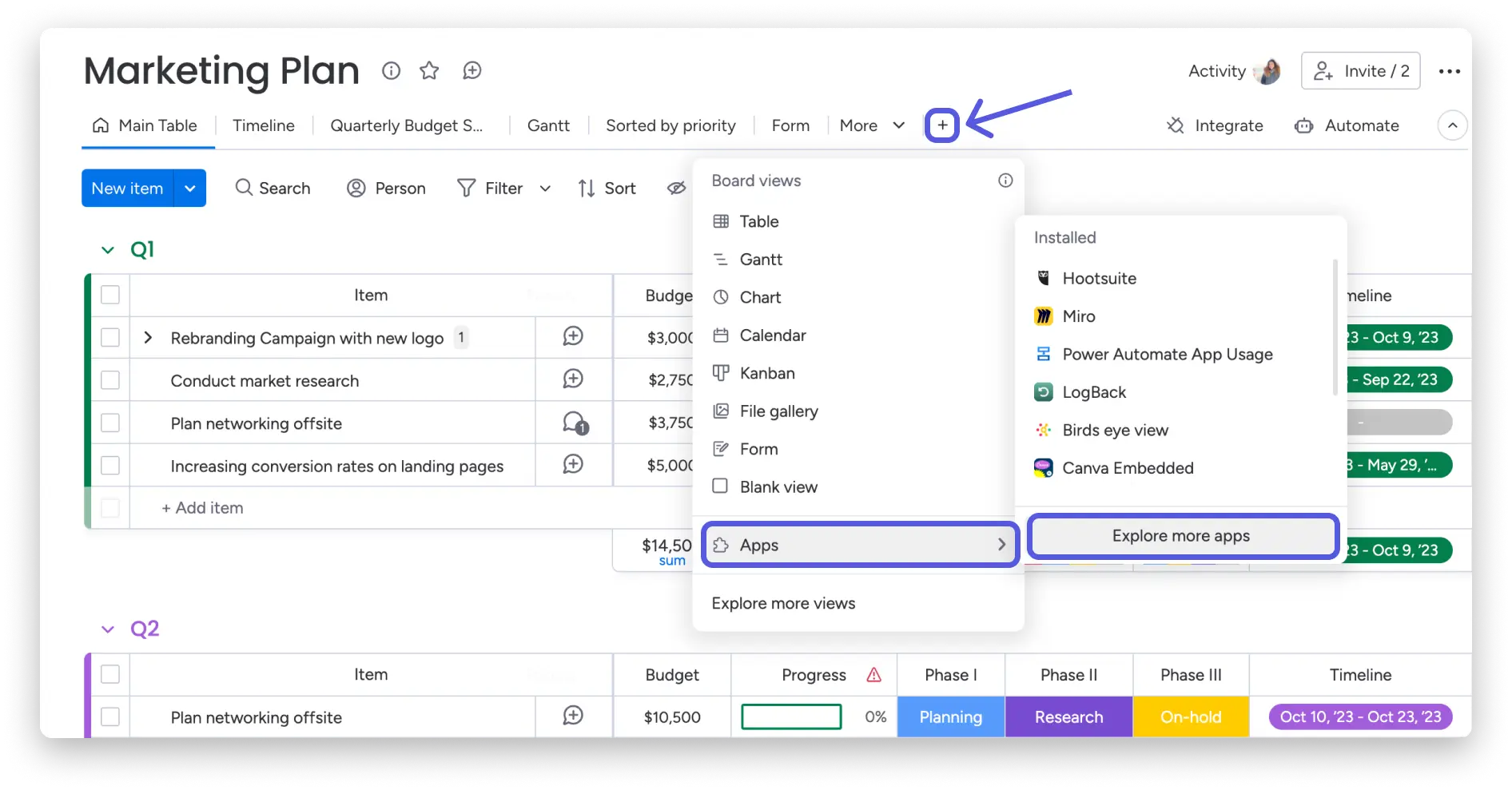Click Person filter icon
The width and height of the screenshot is (1512, 790).
356,188
